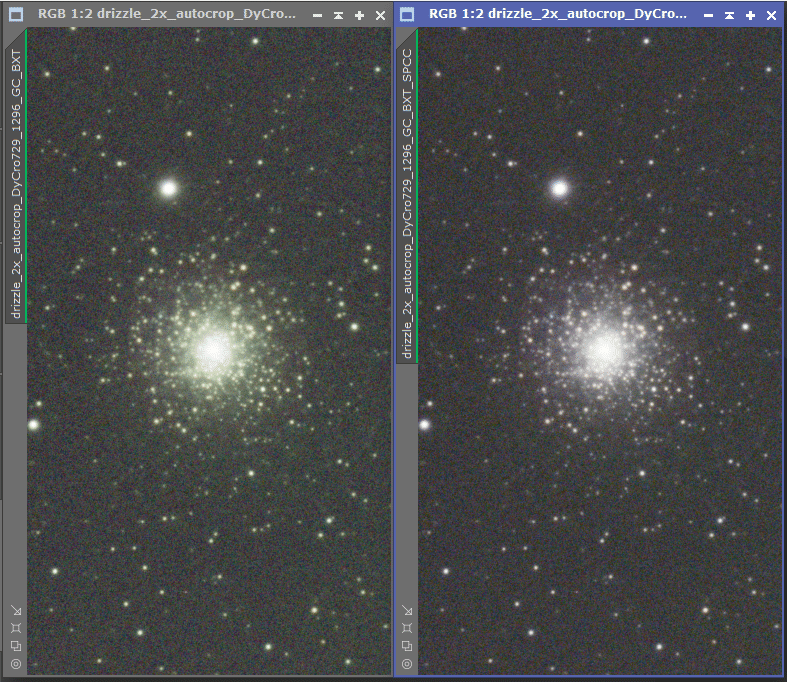Shade the left GC_BXT window using the up-arrow bar icon

pos(338,16)
